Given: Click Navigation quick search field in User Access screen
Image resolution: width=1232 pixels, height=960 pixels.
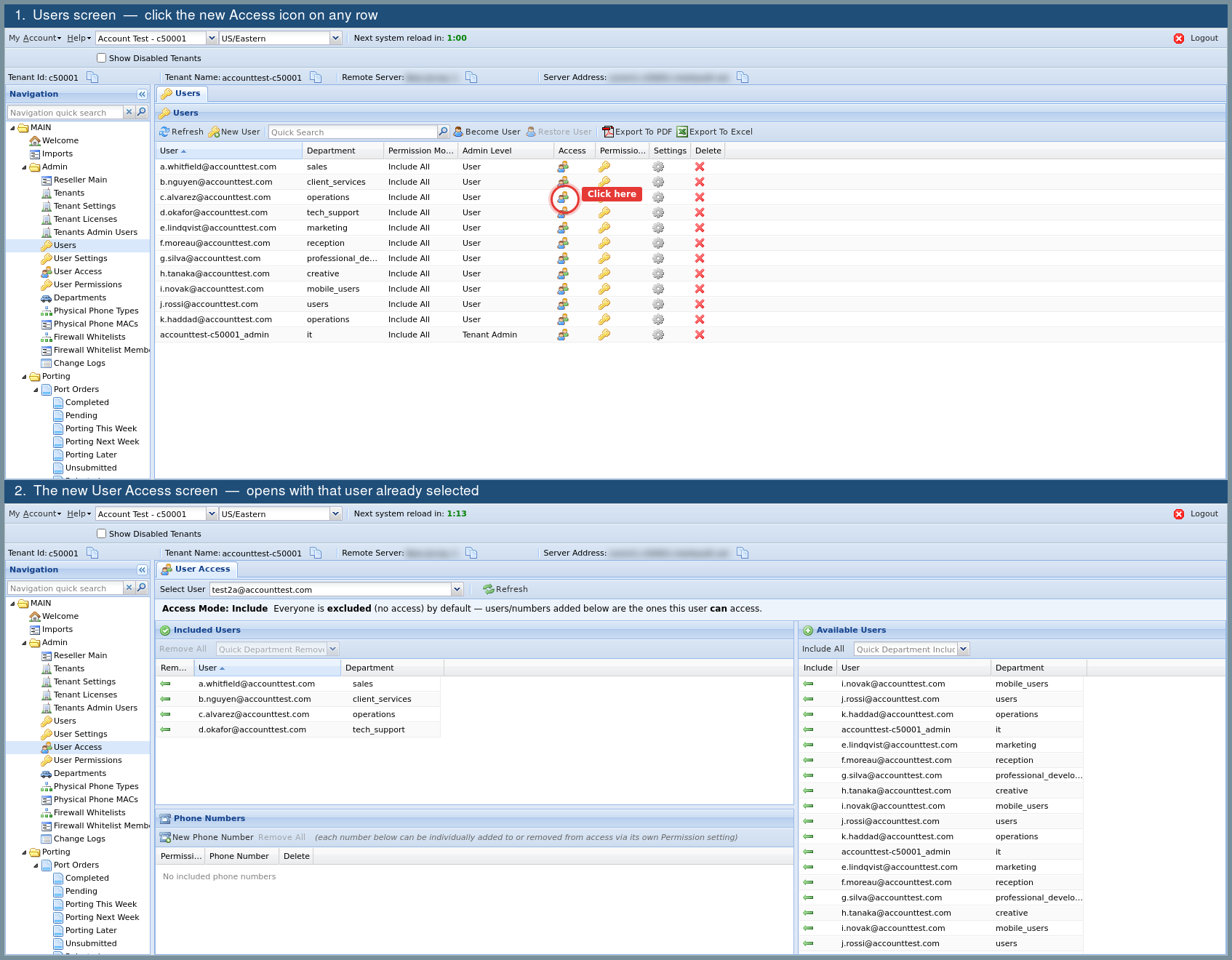Looking at the screenshot, I should point(65,588).
